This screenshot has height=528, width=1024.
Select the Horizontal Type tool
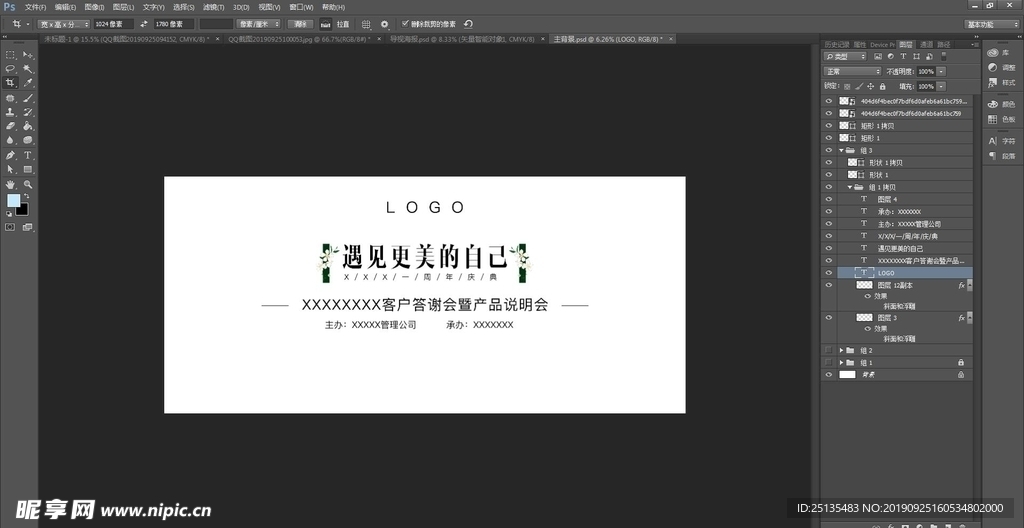pos(28,156)
